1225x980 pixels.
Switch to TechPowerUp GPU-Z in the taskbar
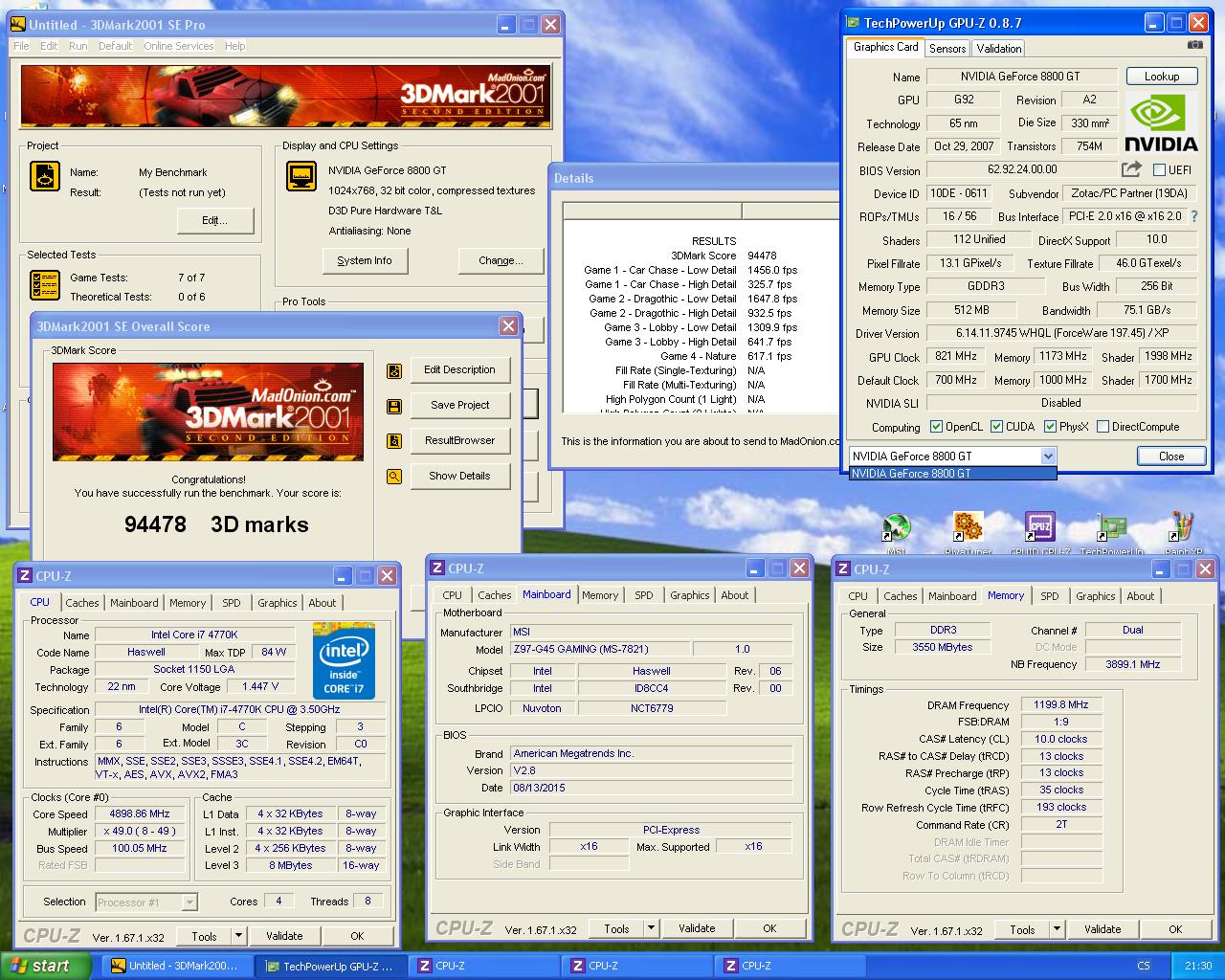click(x=331, y=966)
